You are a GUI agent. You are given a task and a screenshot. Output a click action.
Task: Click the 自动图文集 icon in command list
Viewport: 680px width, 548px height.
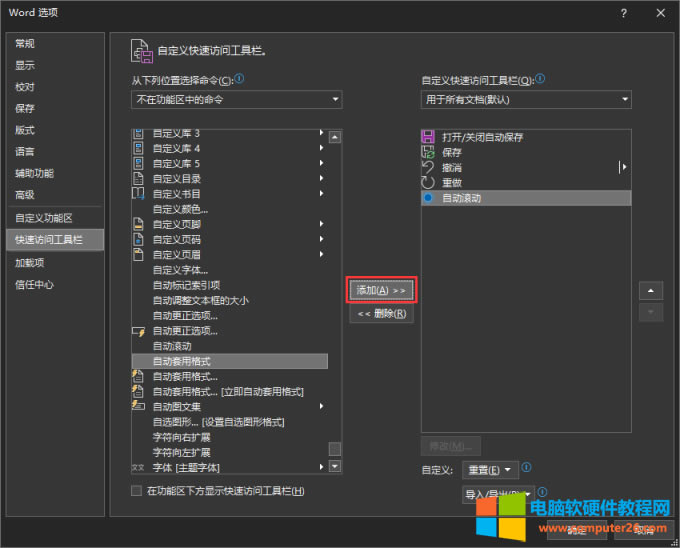point(139,406)
